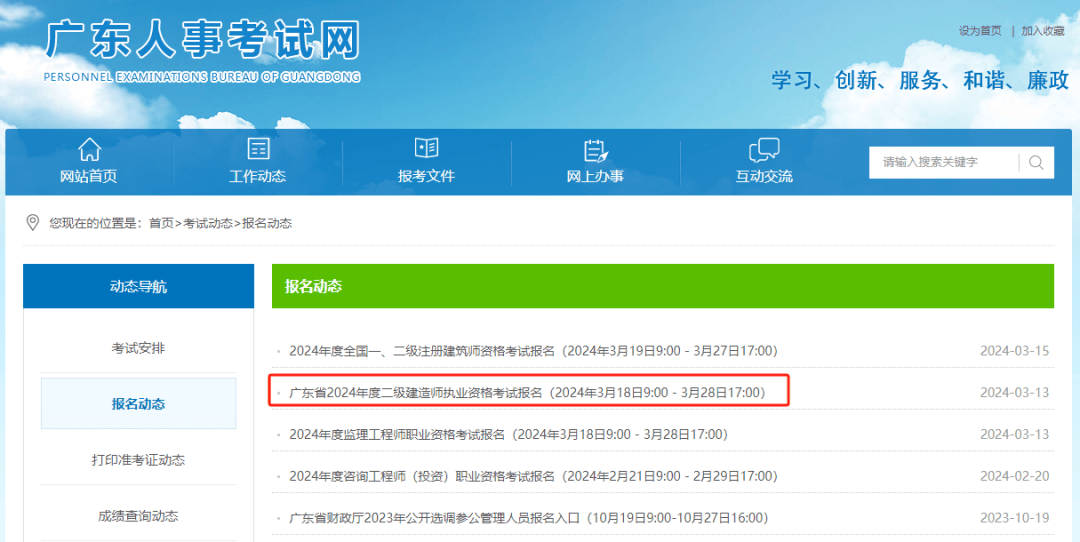Click the 动态导航 sidebar header
Screen dimensions: 1080x542
[138, 286]
